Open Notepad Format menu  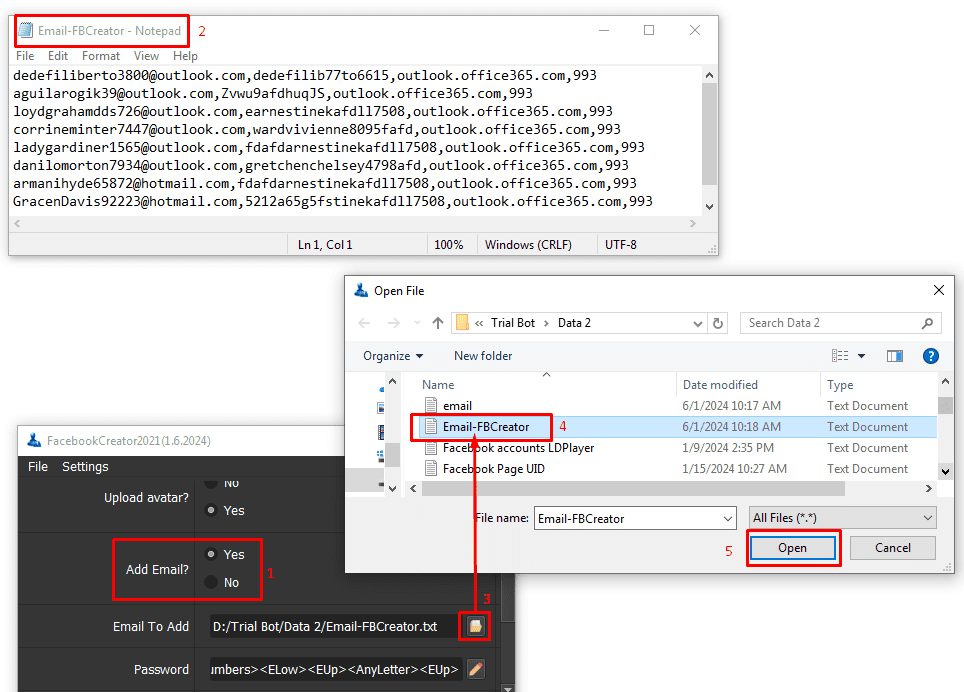101,56
